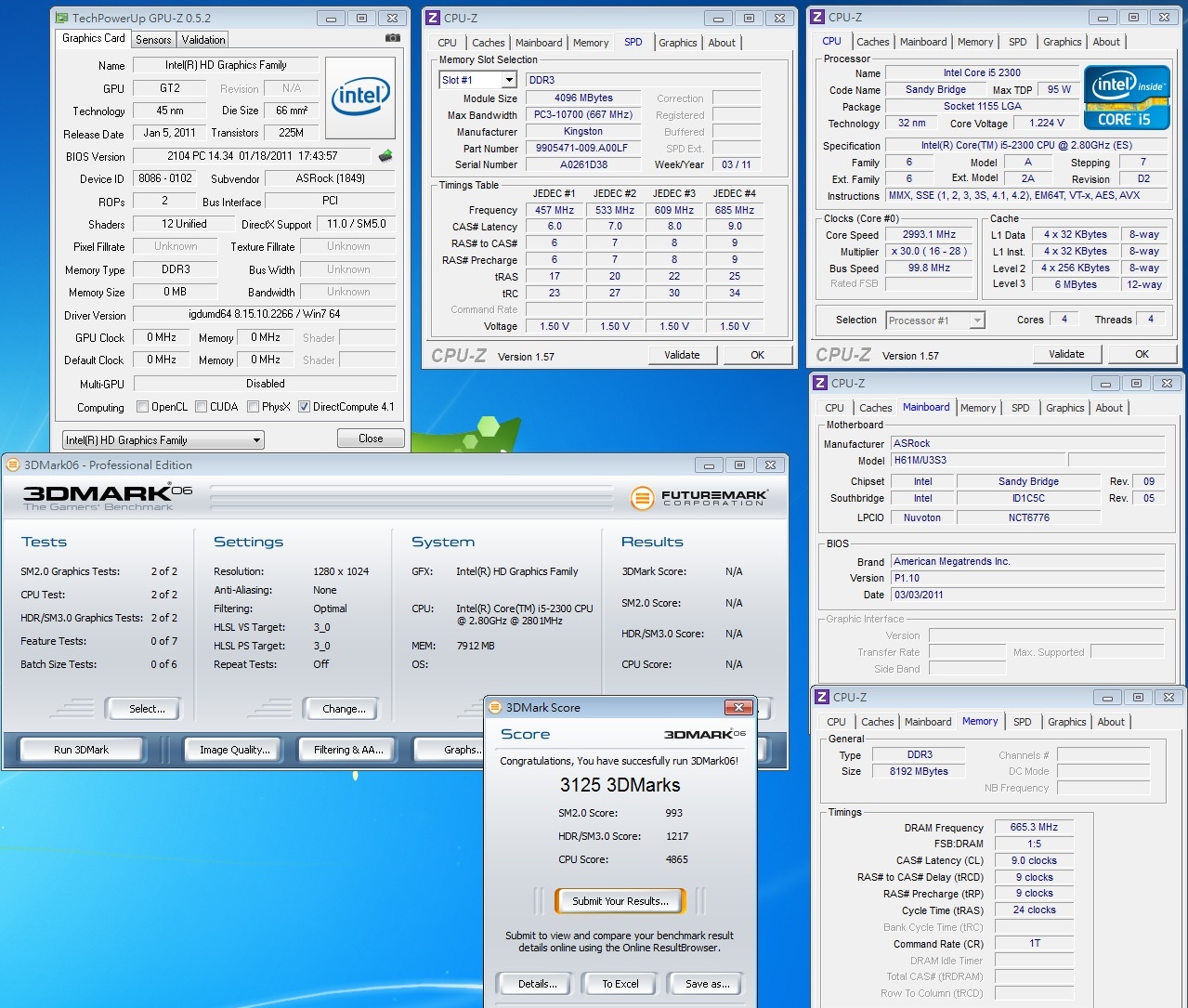This screenshot has height=1008, width=1188.
Task: Click the Manufacturer value 'Kingston' in SPD
Action: point(583,131)
